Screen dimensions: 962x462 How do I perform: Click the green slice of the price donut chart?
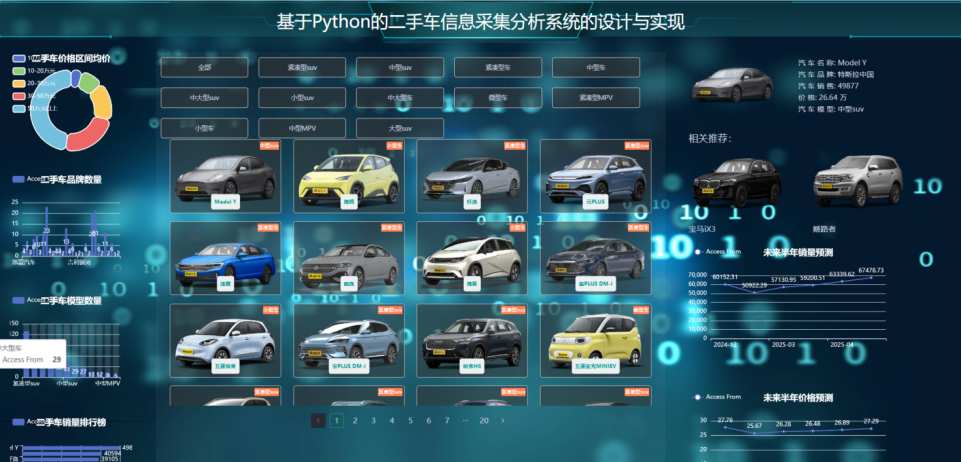[x=89, y=82]
